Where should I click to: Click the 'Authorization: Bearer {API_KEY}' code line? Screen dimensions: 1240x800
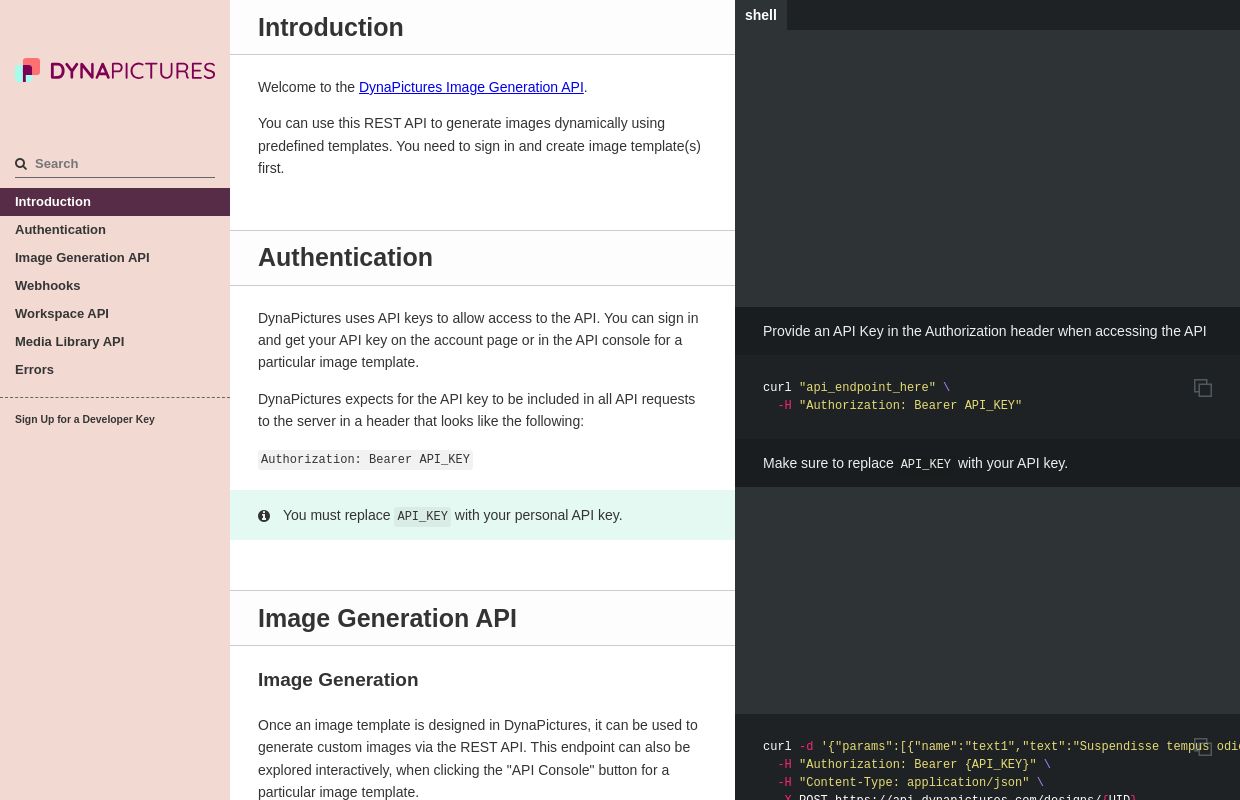914,765
